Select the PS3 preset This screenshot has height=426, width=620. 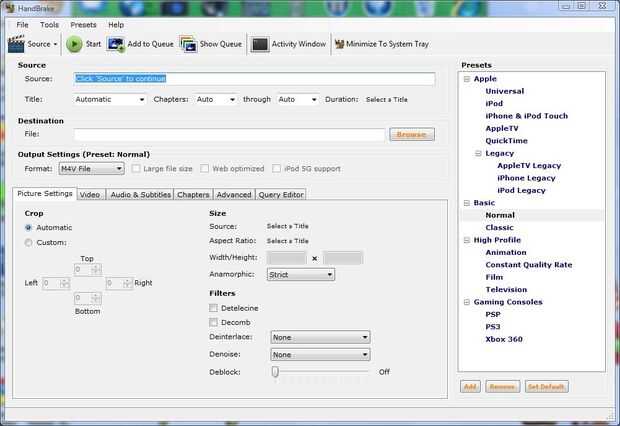tap(493, 327)
